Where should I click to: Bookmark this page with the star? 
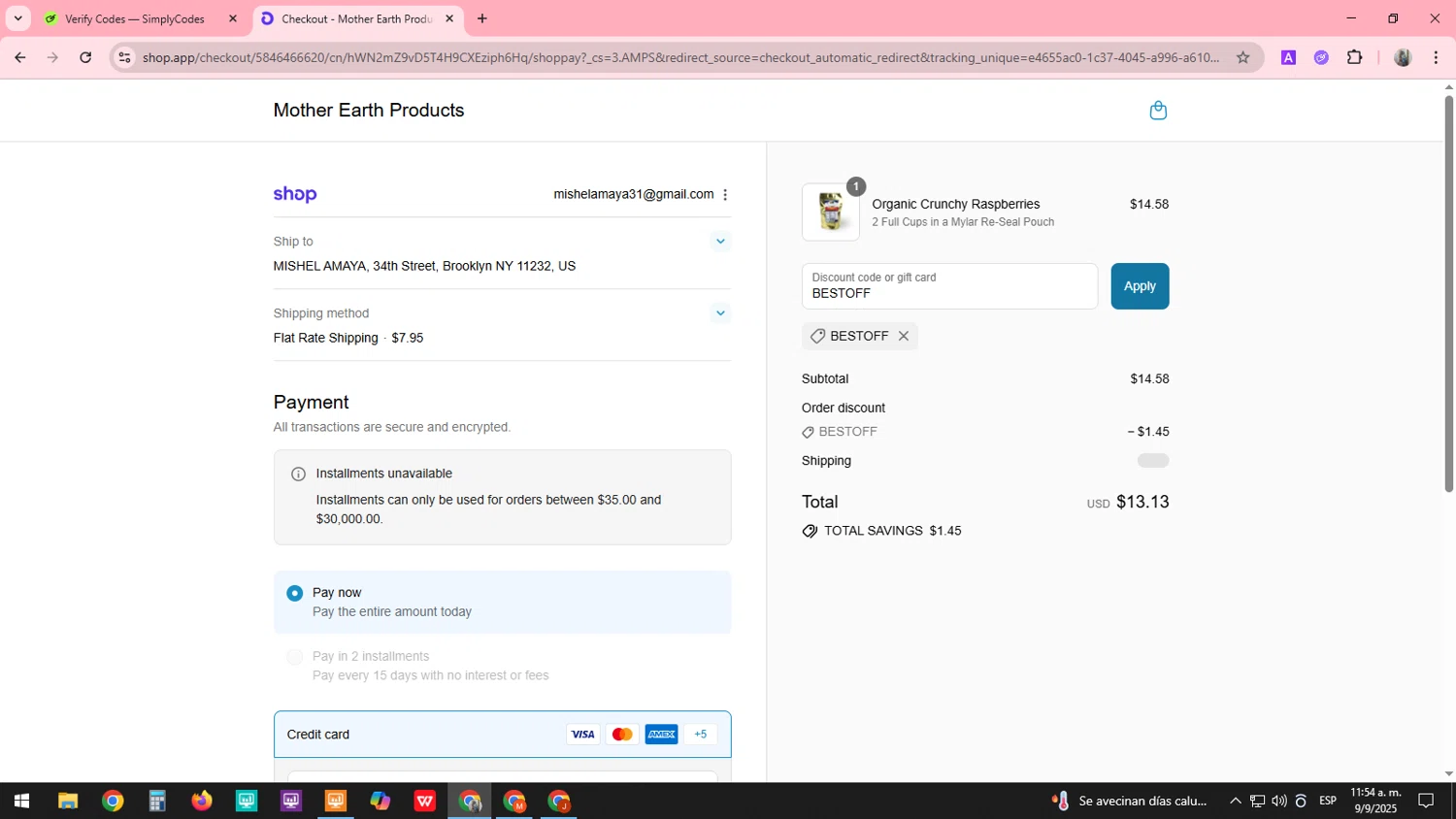[x=1242, y=57]
